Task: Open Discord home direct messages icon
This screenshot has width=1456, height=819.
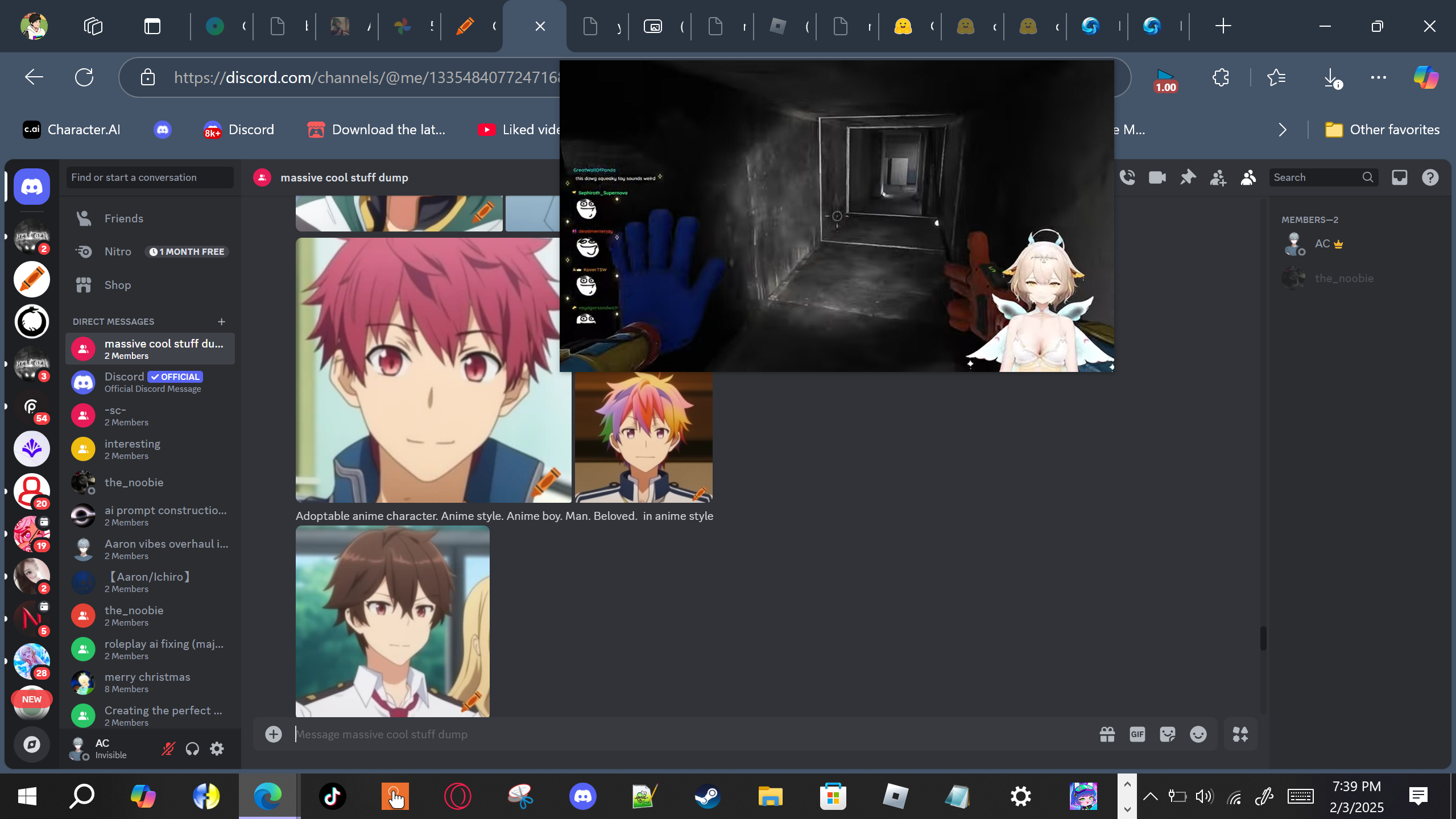Action: pyautogui.click(x=32, y=187)
